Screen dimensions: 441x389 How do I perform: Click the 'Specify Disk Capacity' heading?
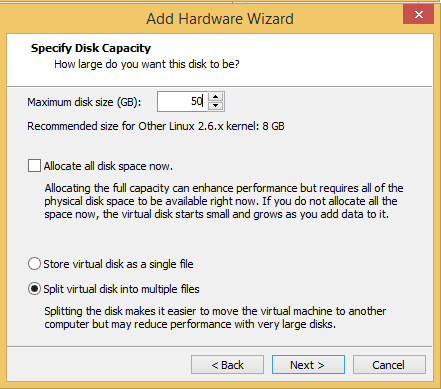pos(91,48)
